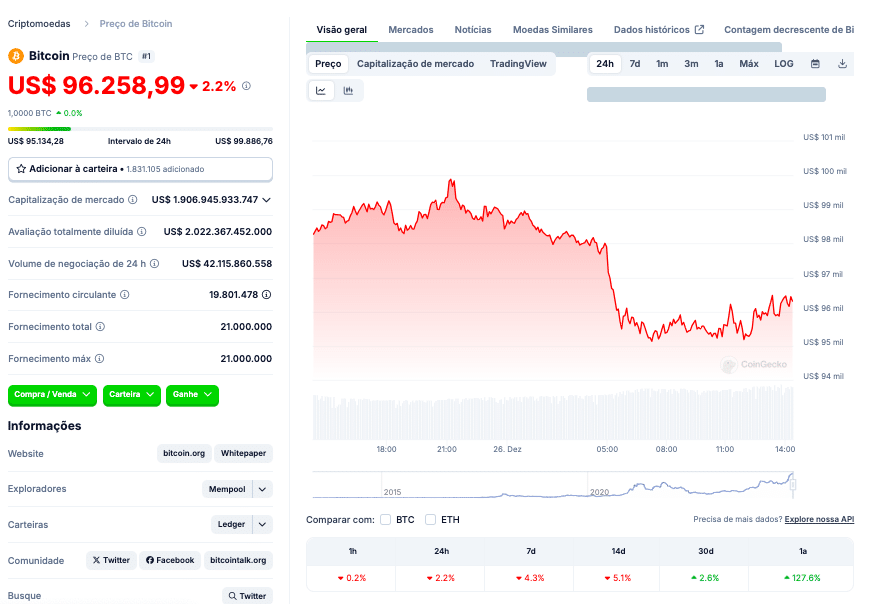This screenshot has width=870, height=604.
Task: Select the 1a chart range
Action: click(719, 64)
